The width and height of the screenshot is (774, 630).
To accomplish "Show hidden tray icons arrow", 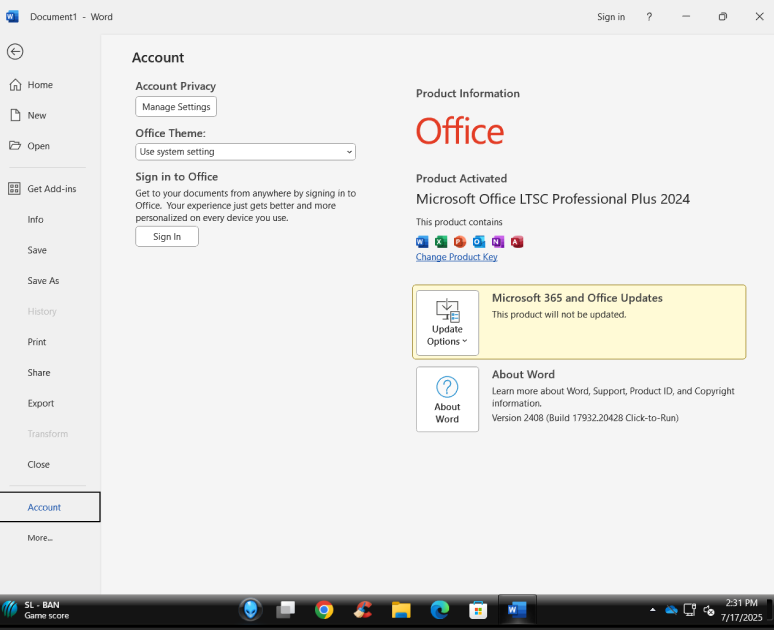I will 653,610.
